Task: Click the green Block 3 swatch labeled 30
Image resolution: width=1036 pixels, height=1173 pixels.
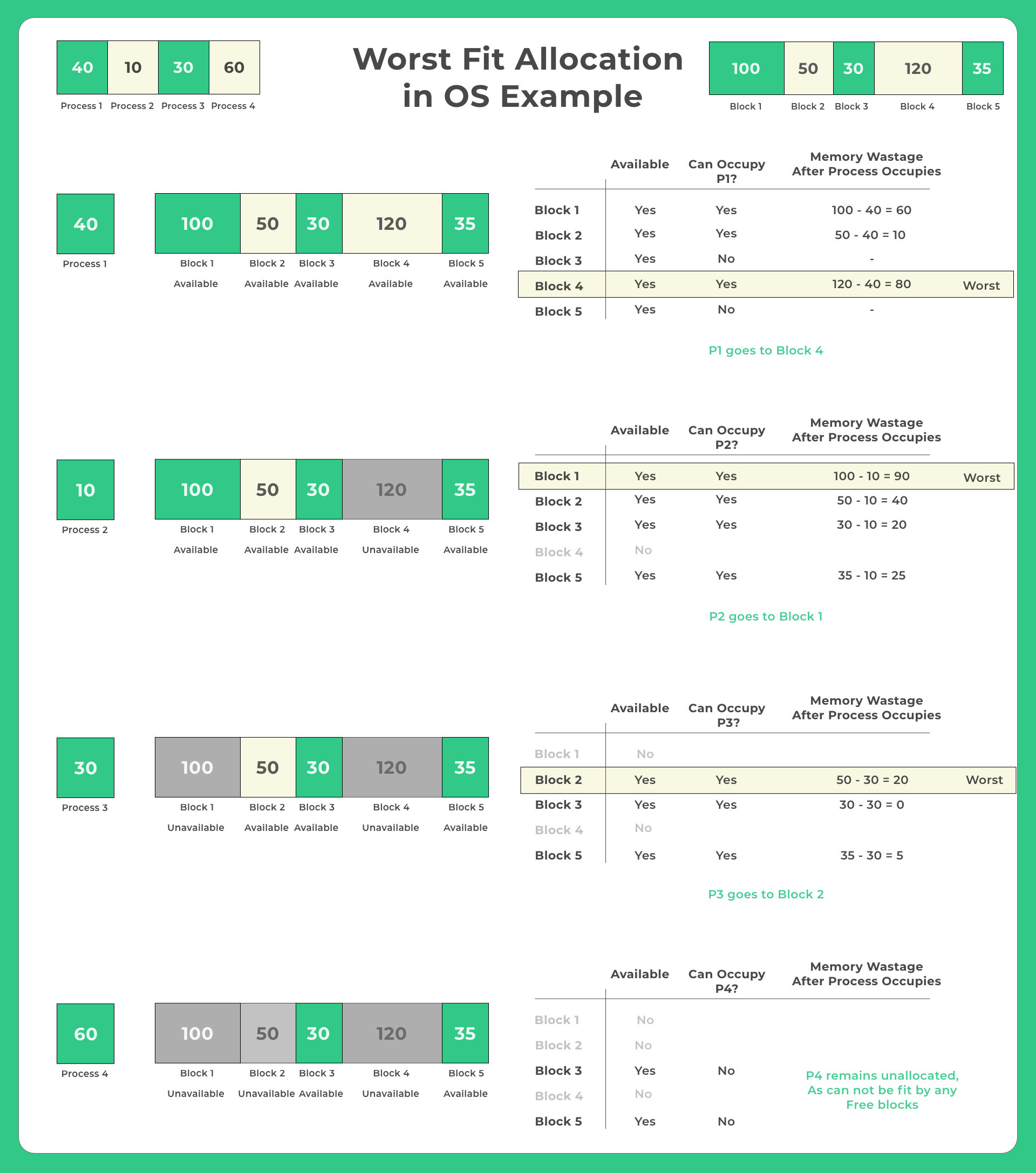Action: pyautogui.click(x=853, y=69)
